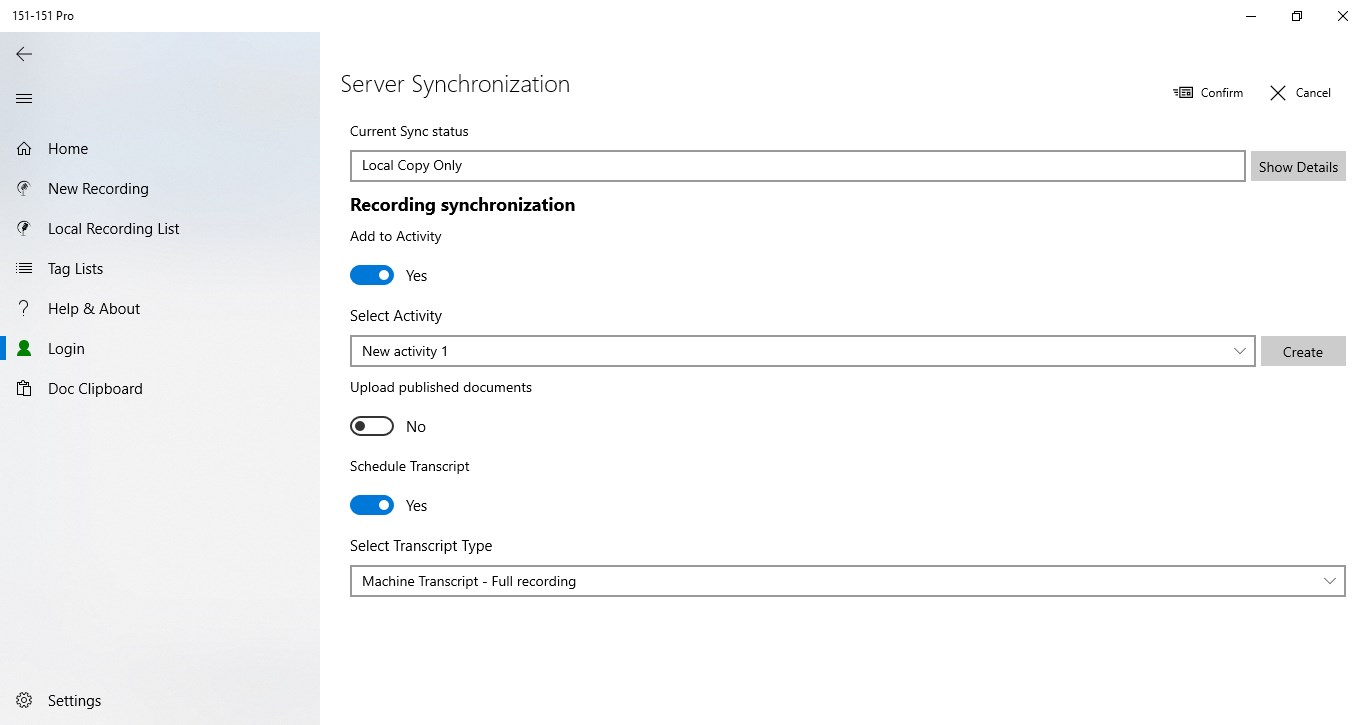1361x725 pixels.
Task: Toggle the hamburger navigation menu
Action: [x=24, y=99]
